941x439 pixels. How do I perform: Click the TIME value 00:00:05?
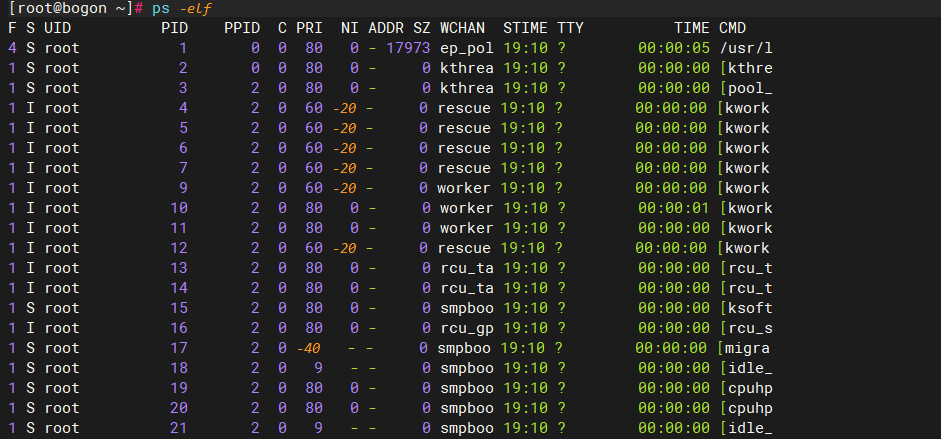tap(674, 48)
